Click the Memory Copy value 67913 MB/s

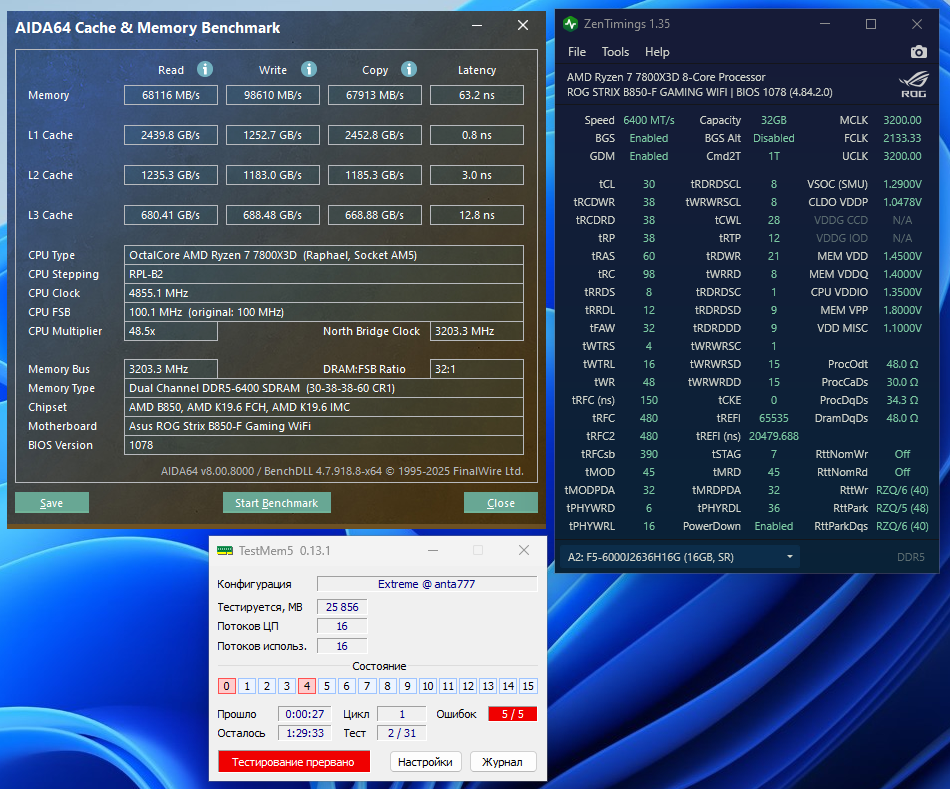click(x=374, y=95)
